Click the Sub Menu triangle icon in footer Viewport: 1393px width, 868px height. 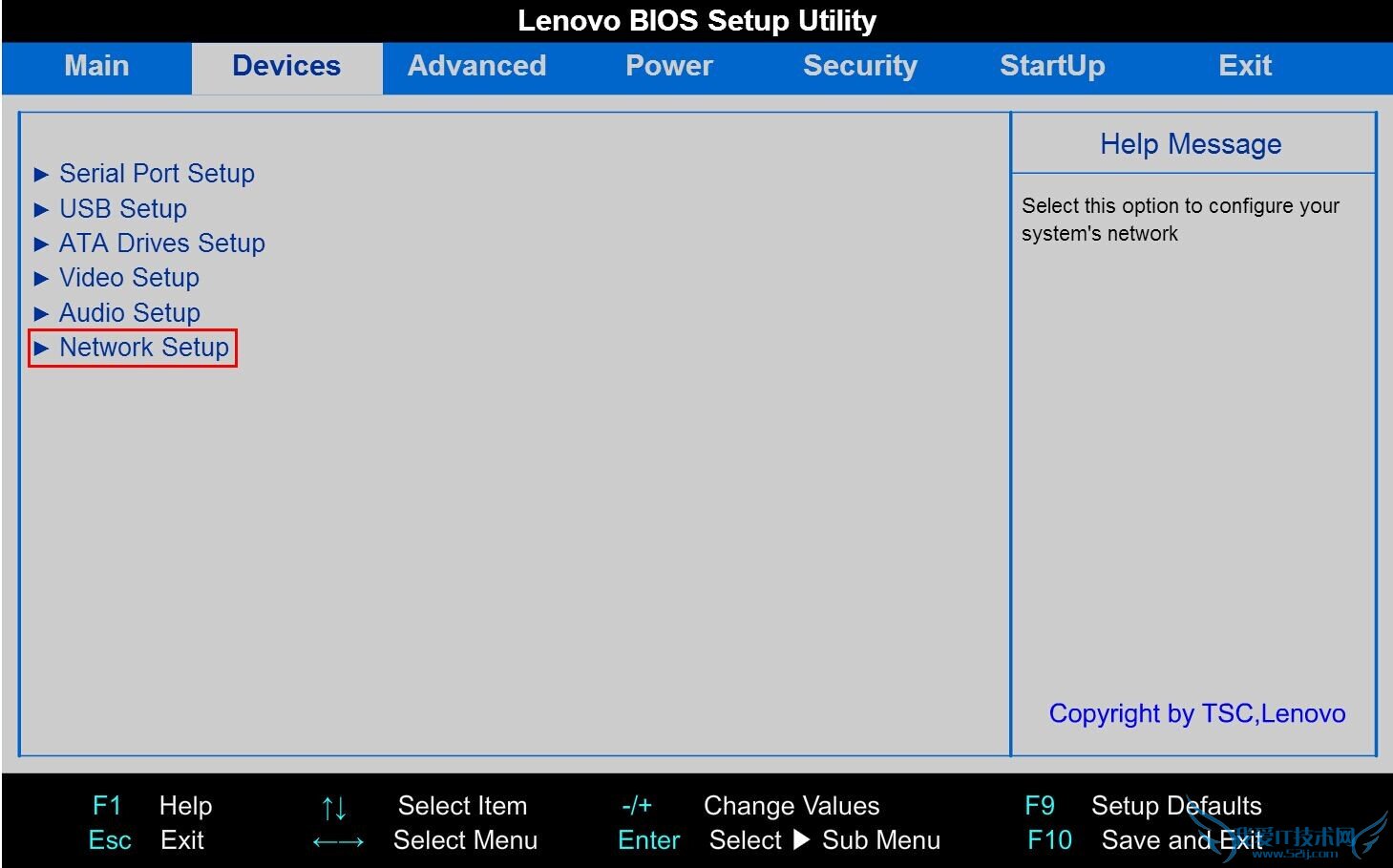coord(802,840)
